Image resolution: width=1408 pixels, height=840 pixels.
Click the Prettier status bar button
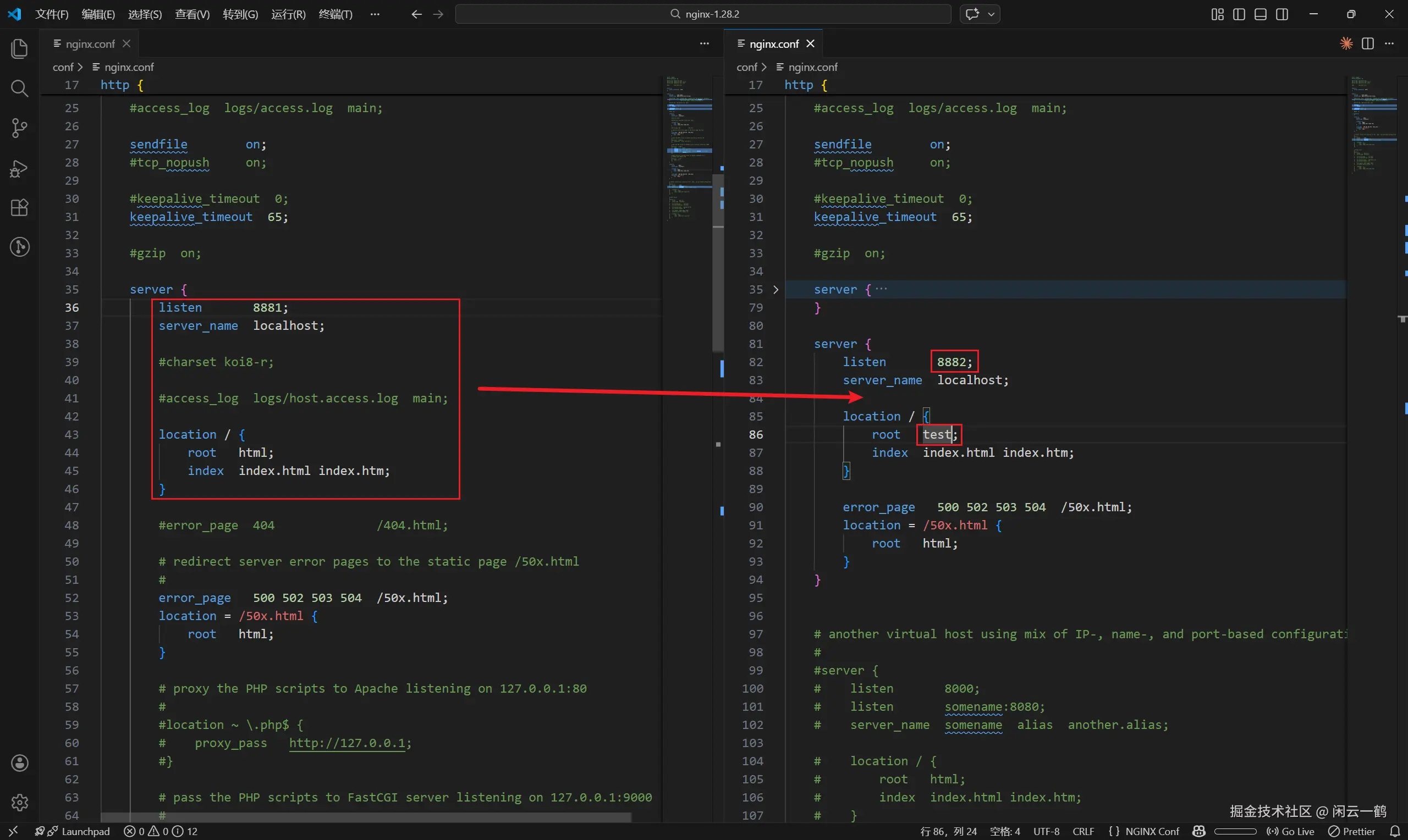pyautogui.click(x=1352, y=831)
